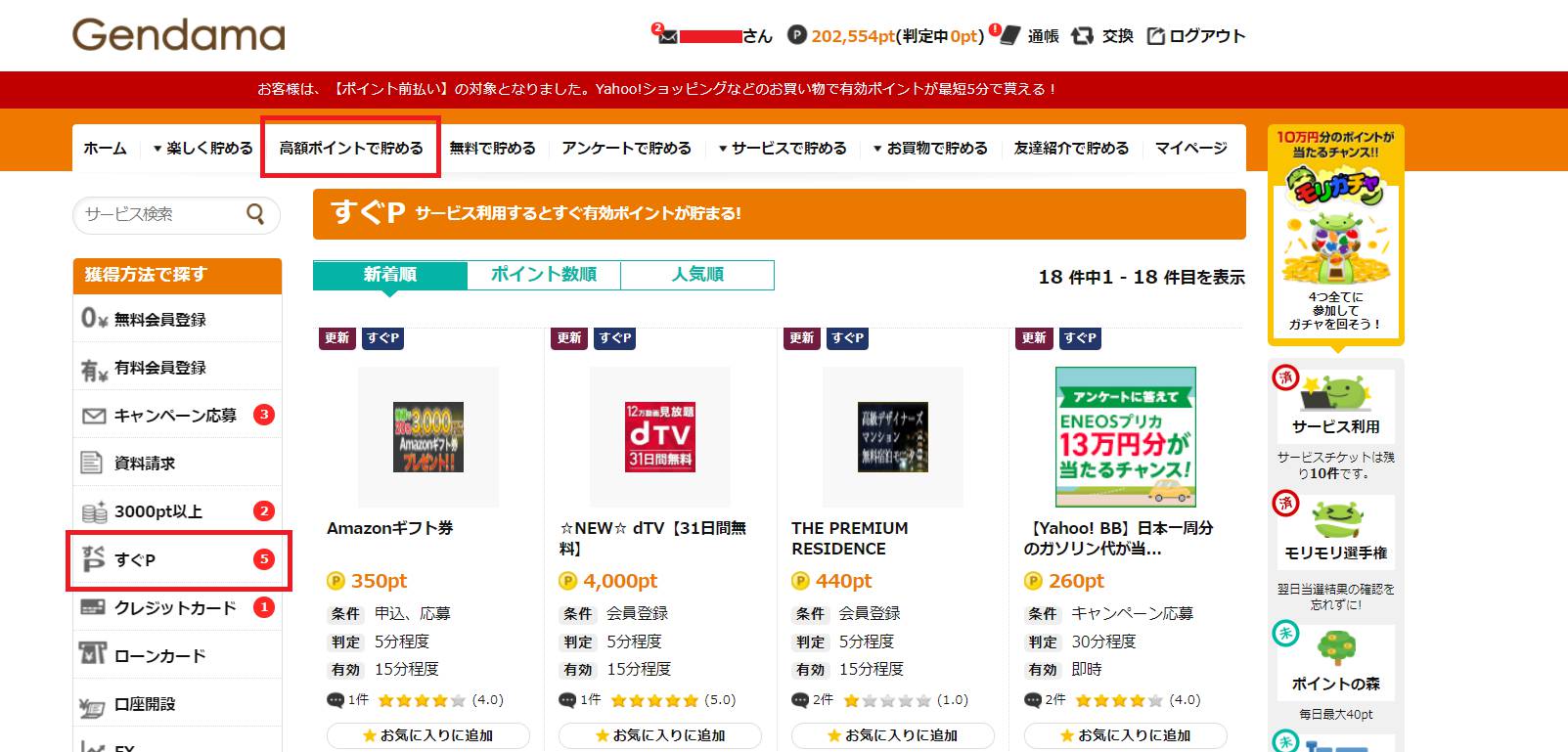1568x752 pixels.
Task: Open the 【Yahoo! BB】 title link
Action: pyautogui.click(x=1119, y=539)
